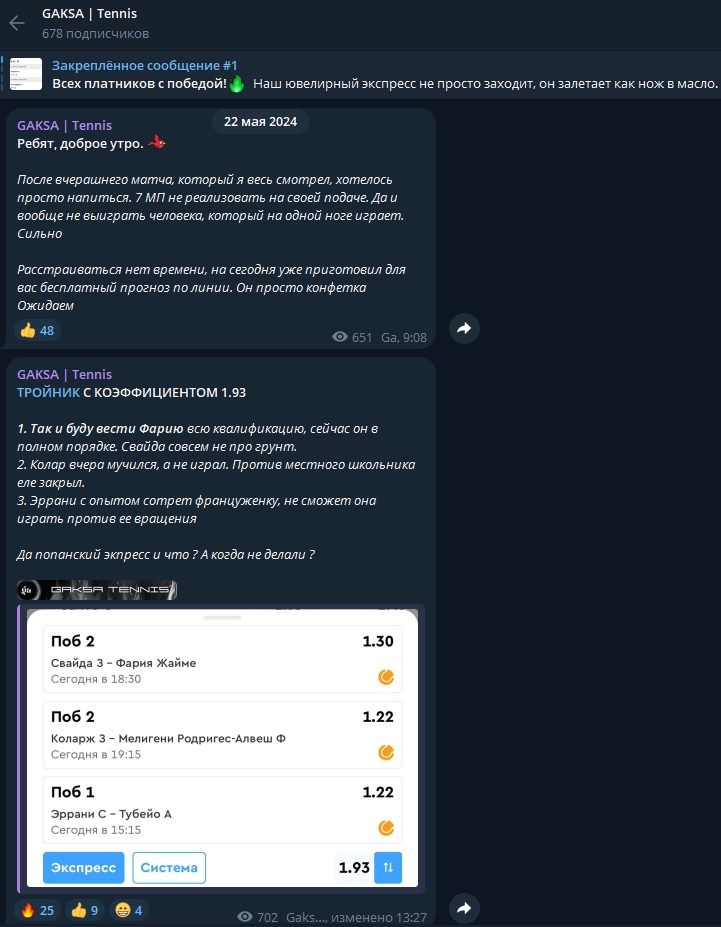This screenshot has height=927, width=721.
Task: Add the grinning face reaction showing 4
Action: click(x=129, y=910)
